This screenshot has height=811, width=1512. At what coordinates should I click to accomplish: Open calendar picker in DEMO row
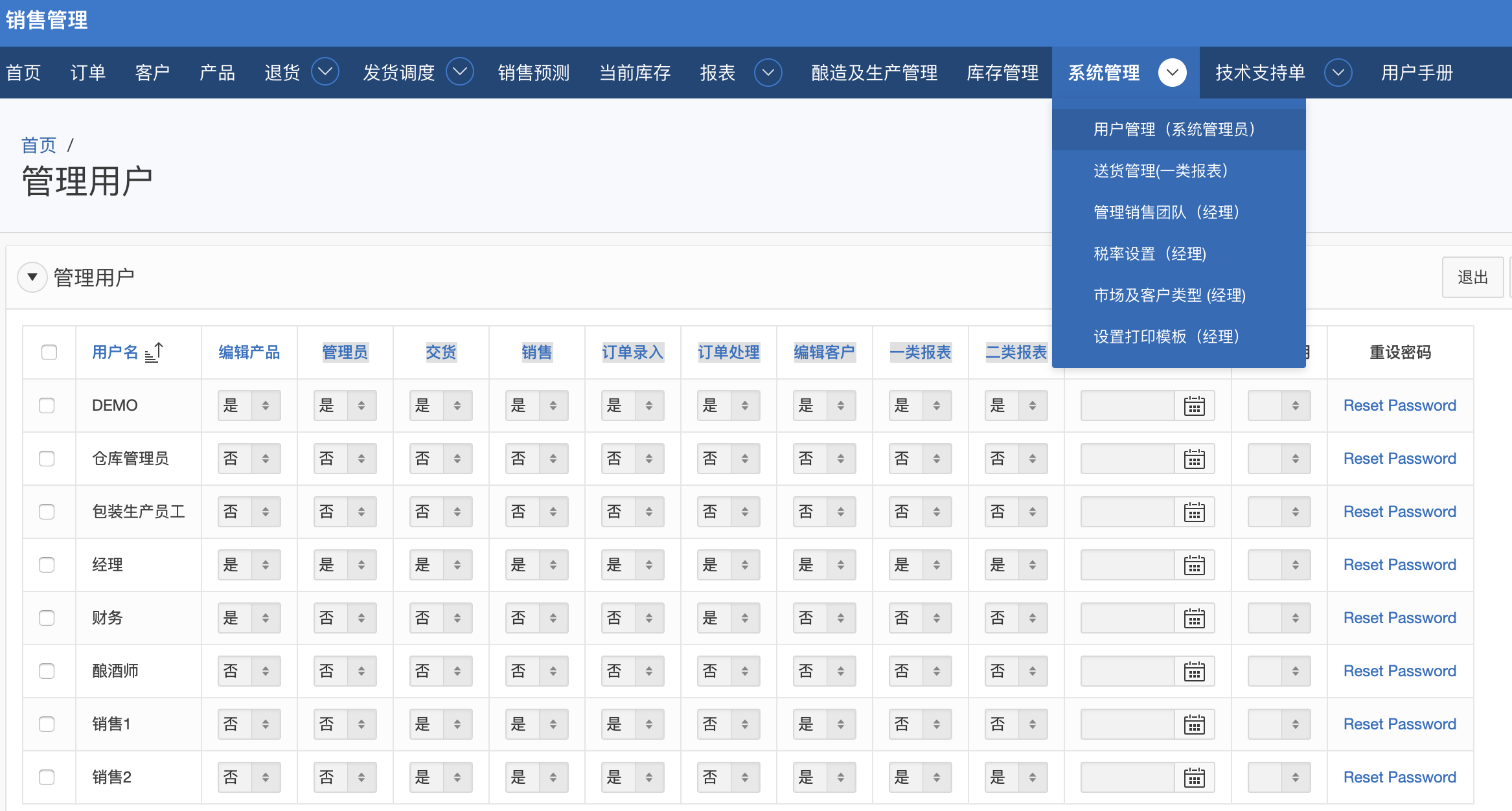click(x=1194, y=406)
